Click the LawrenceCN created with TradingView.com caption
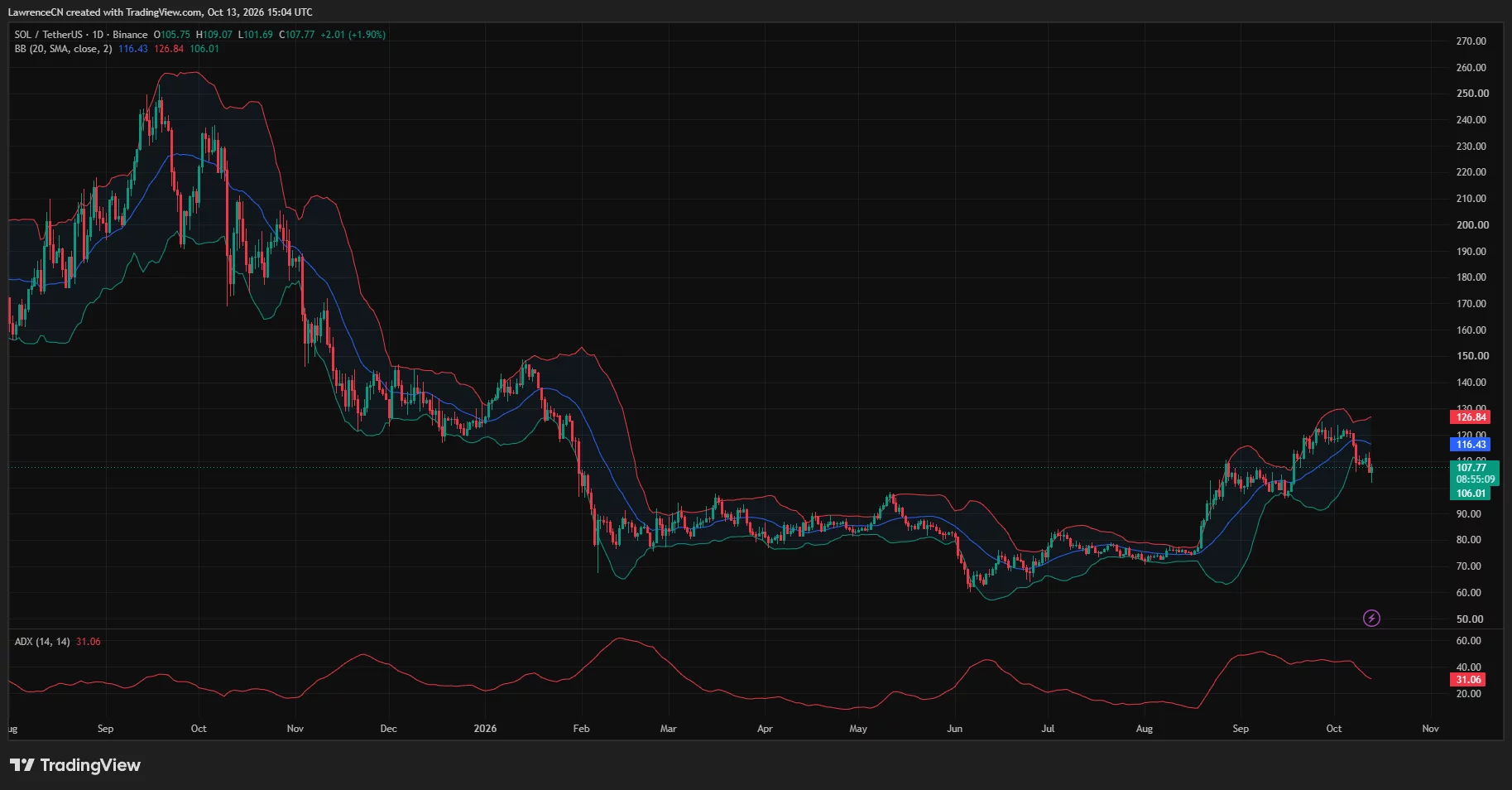The image size is (1512, 790). pyautogui.click(x=160, y=12)
